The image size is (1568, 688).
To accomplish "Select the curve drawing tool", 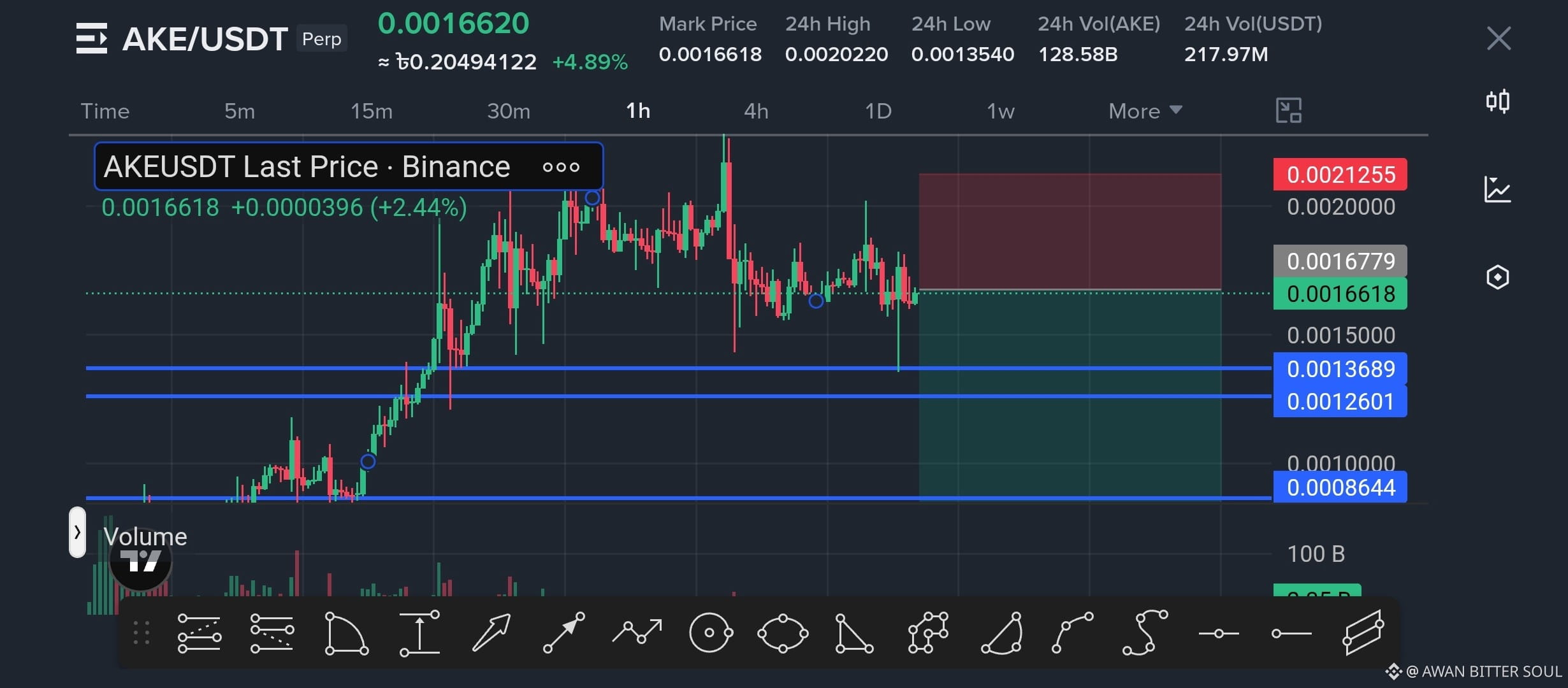I will point(1073,633).
